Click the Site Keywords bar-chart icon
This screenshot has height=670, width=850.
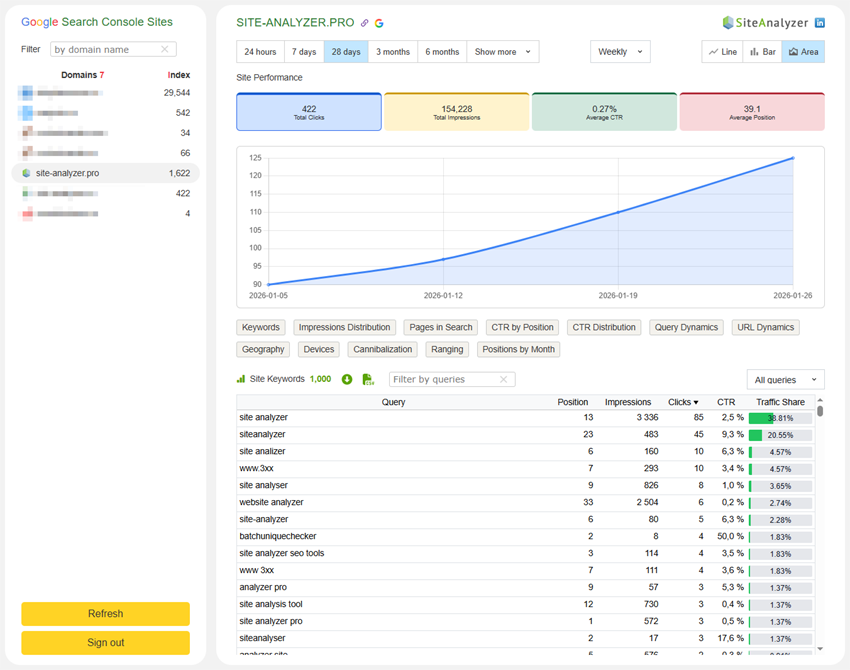click(240, 380)
